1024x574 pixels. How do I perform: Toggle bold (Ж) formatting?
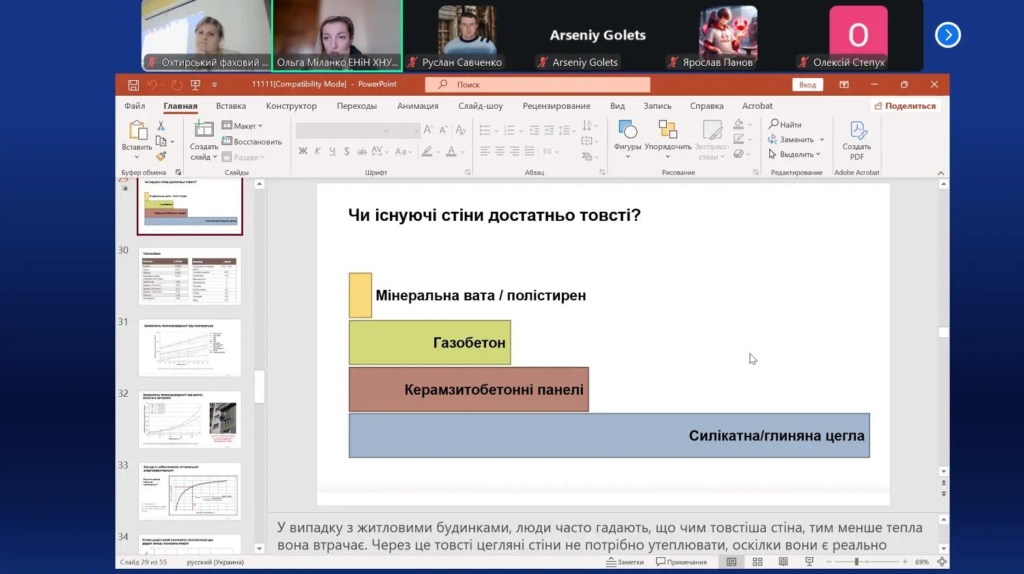tap(303, 152)
